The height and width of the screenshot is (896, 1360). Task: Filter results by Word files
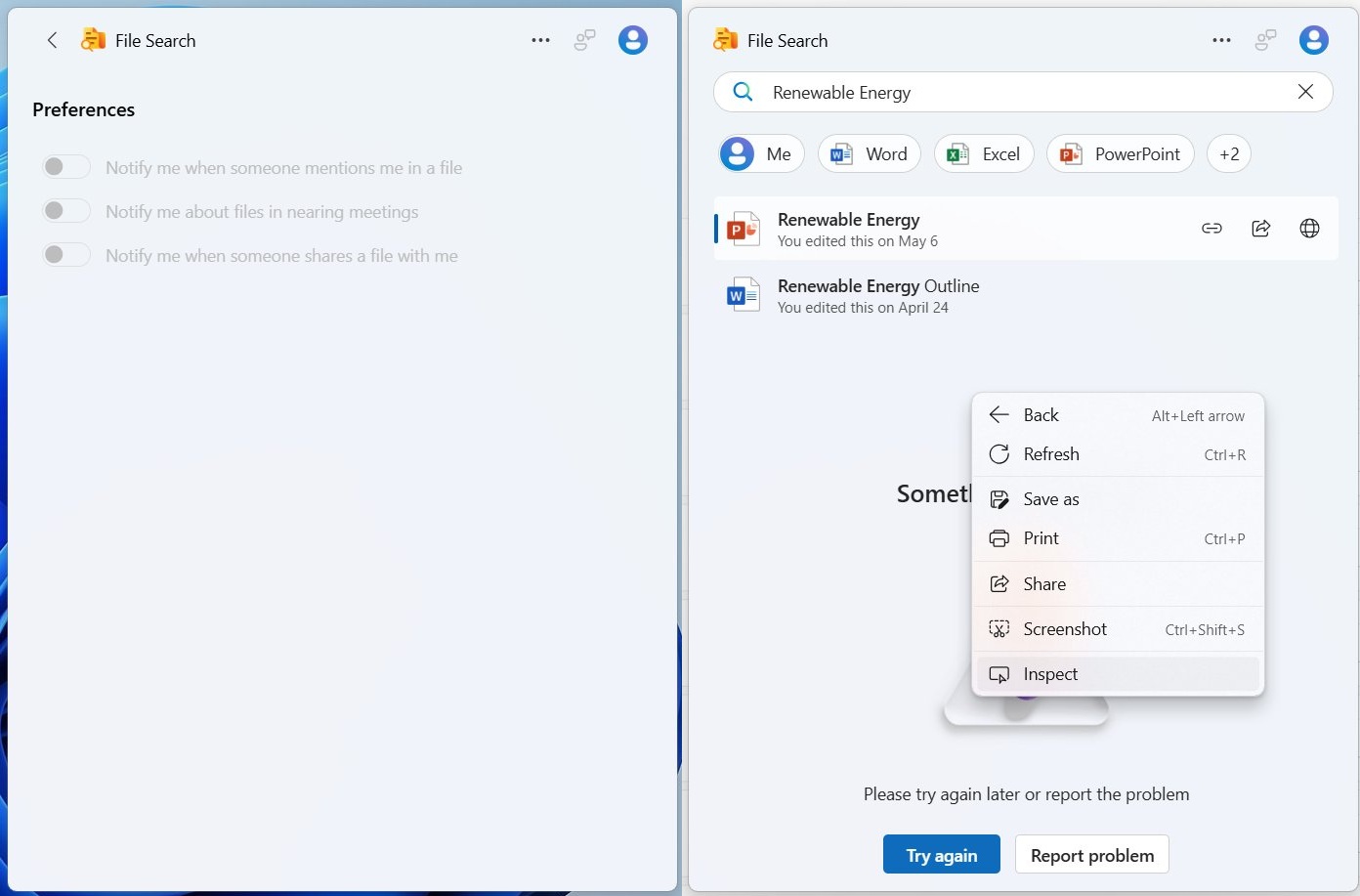(x=869, y=153)
